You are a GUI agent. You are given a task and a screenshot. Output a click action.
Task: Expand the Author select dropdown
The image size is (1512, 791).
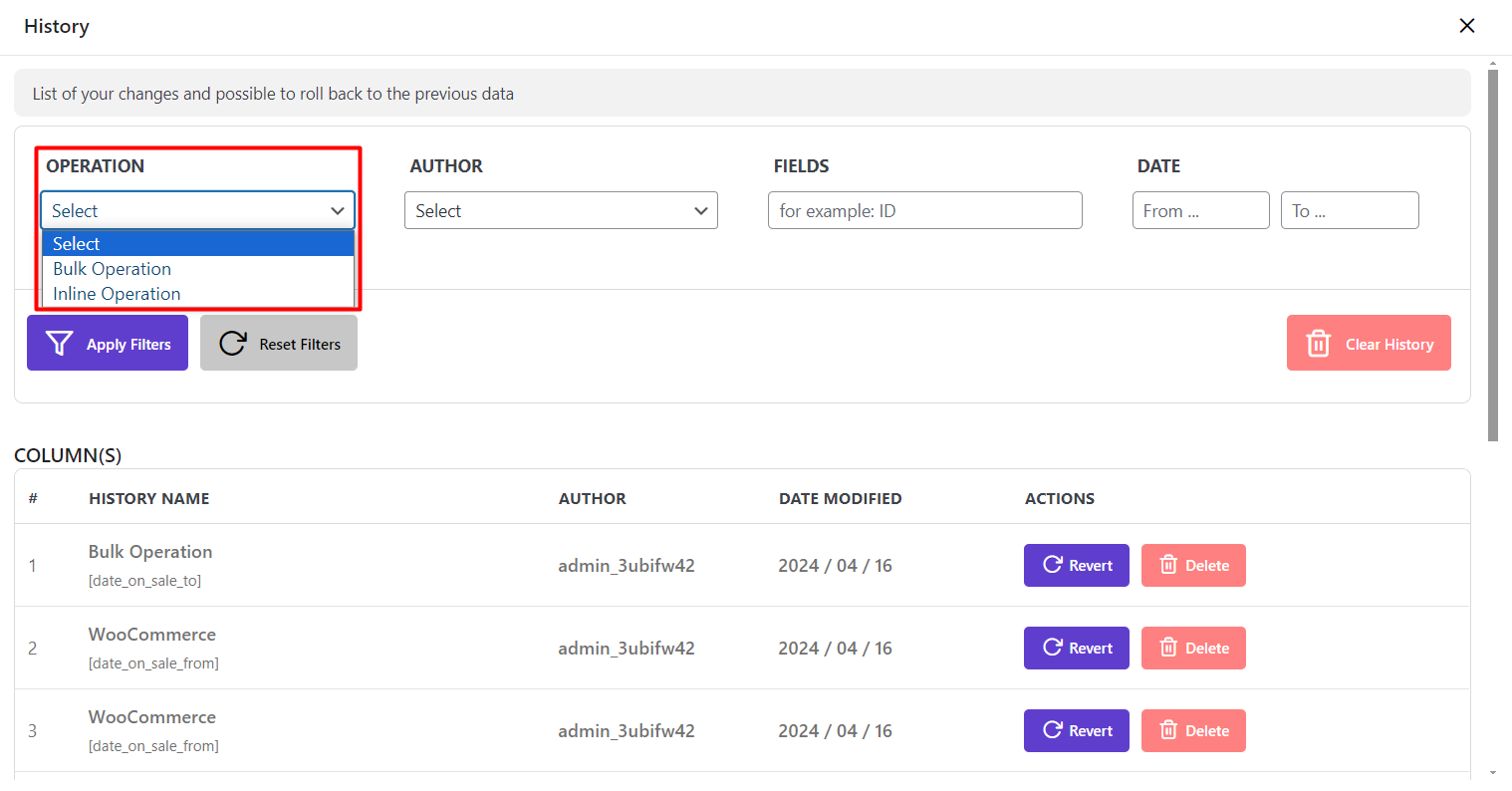click(561, 210)
